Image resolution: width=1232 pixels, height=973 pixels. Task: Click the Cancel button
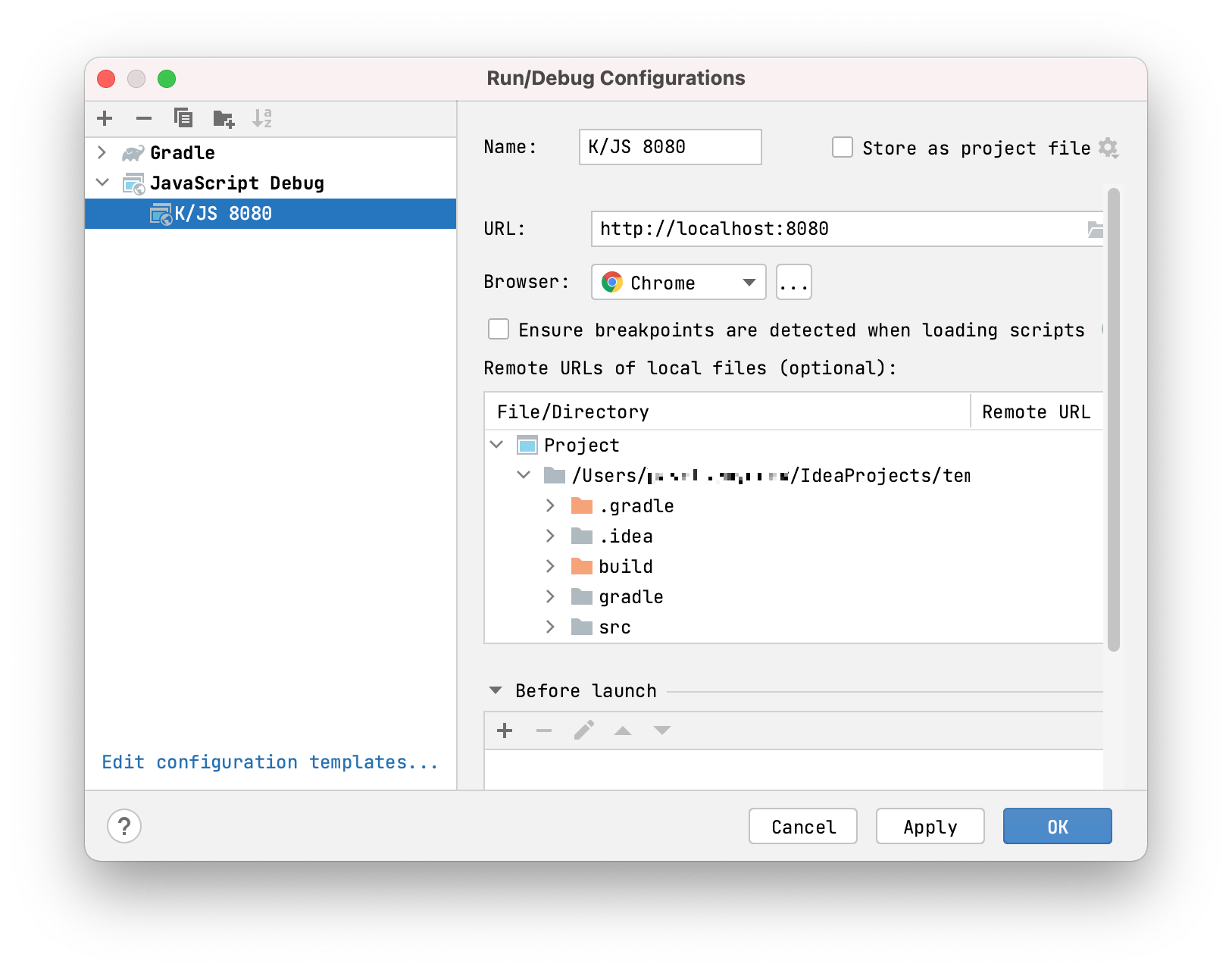803,826
